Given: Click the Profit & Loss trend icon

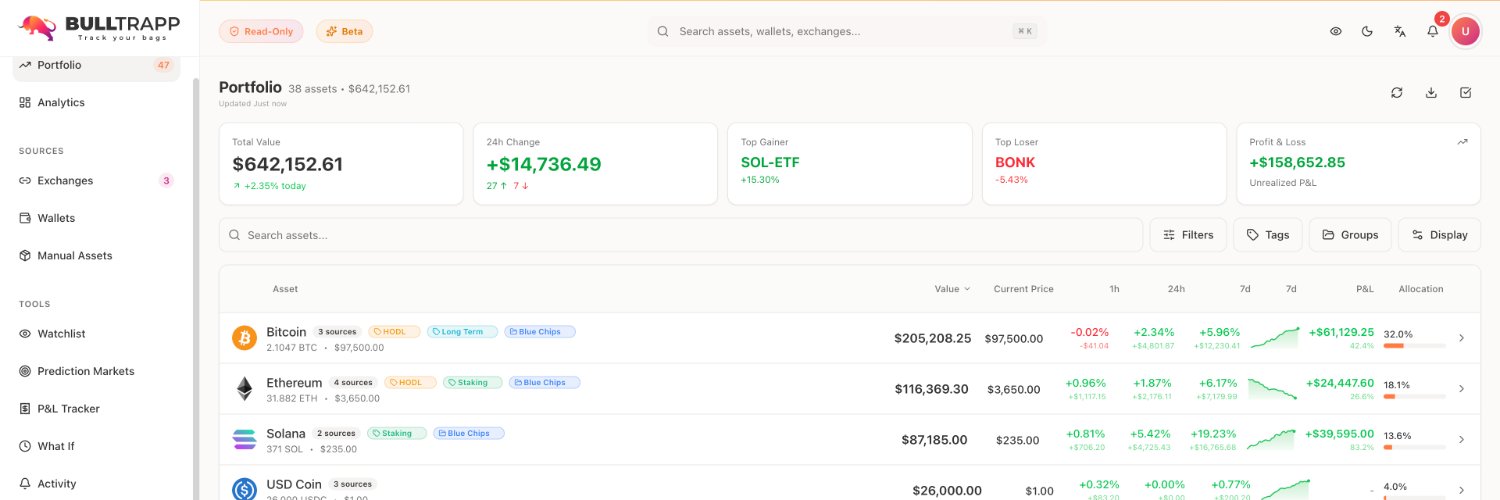Looking at the screenshot, I should tap(1462, 142).
